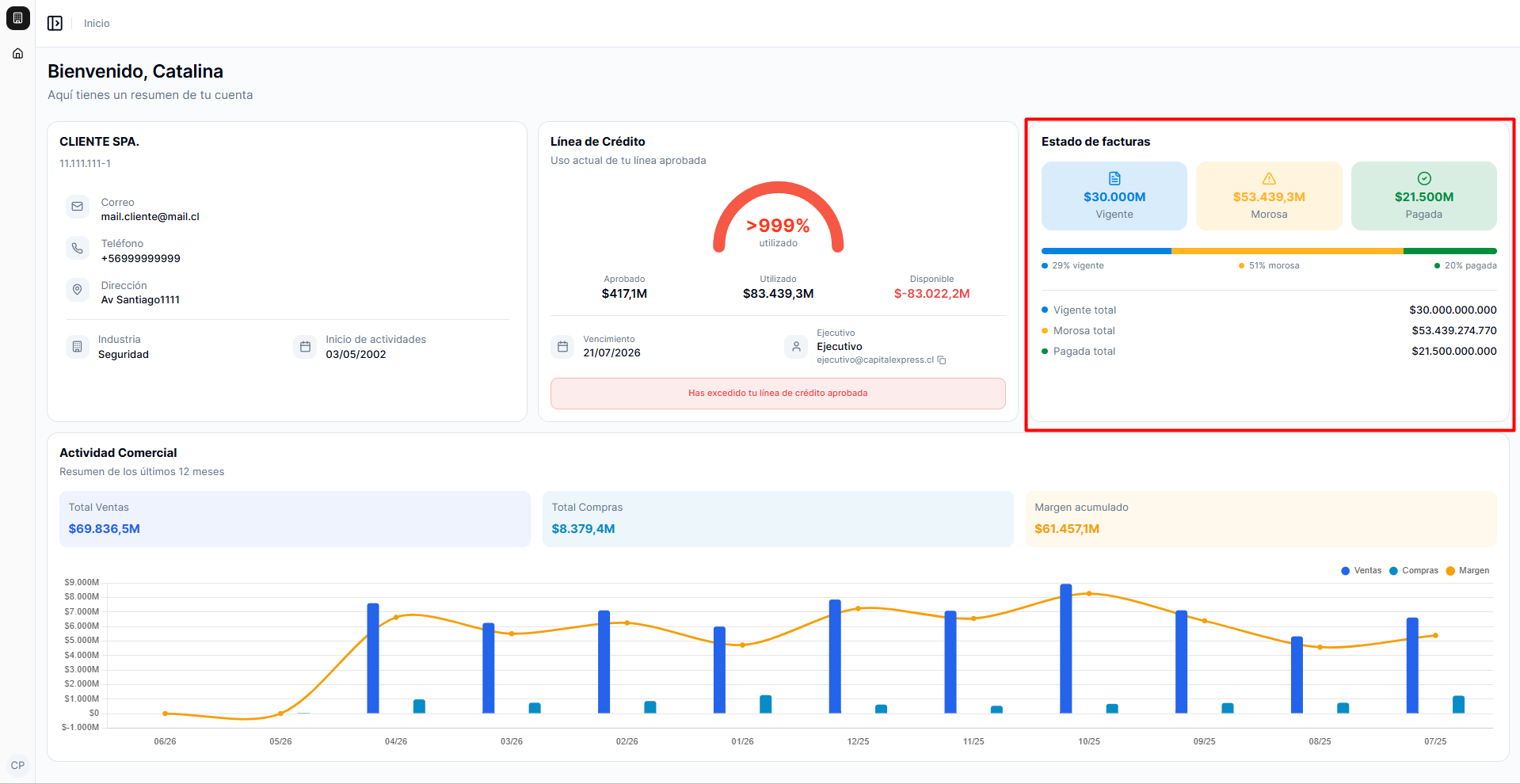Select the Vigente $30.000M card
This screenshot has width=1520, height=784.
pos(1114,196)
